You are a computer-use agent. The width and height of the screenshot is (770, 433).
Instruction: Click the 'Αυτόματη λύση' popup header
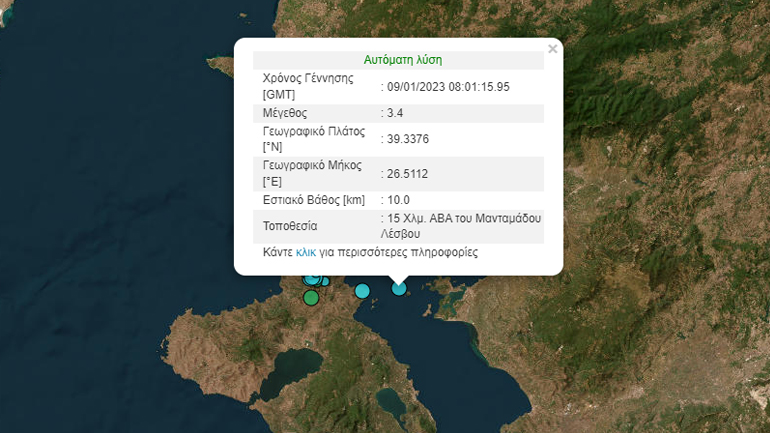click(x=403, y=60)
